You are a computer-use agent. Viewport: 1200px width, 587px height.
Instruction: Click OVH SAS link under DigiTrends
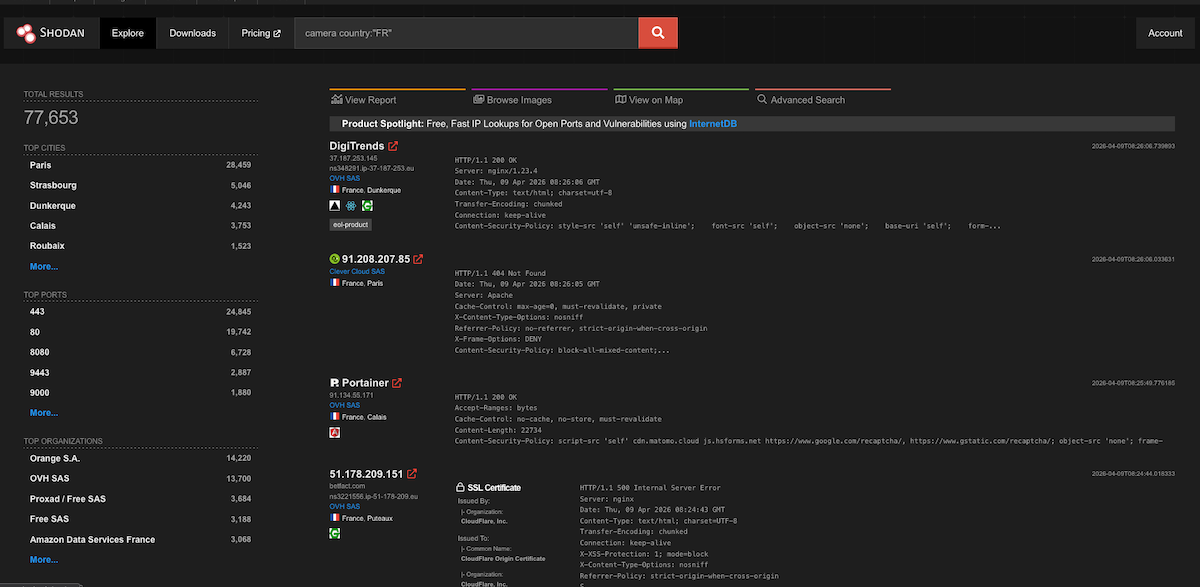tap(345, 177)
